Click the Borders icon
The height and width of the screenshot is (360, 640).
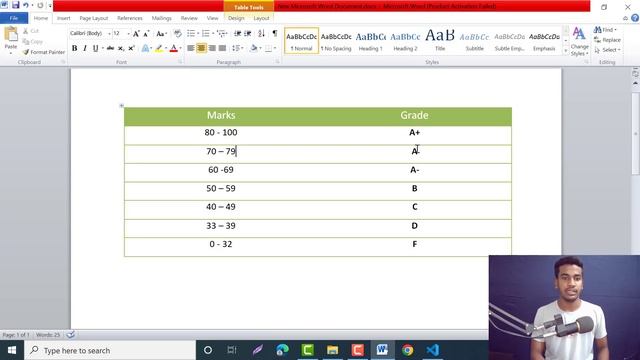[268, 48]
